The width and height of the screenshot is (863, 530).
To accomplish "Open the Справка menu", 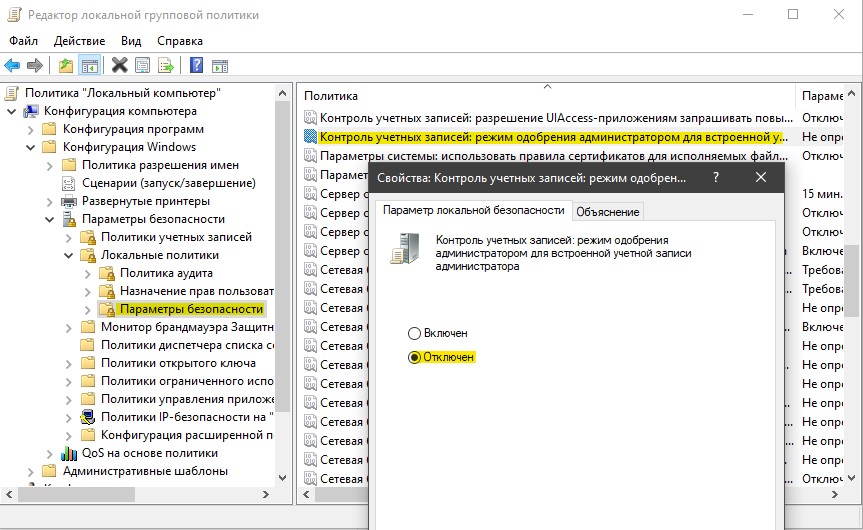I will coord(180,41).
